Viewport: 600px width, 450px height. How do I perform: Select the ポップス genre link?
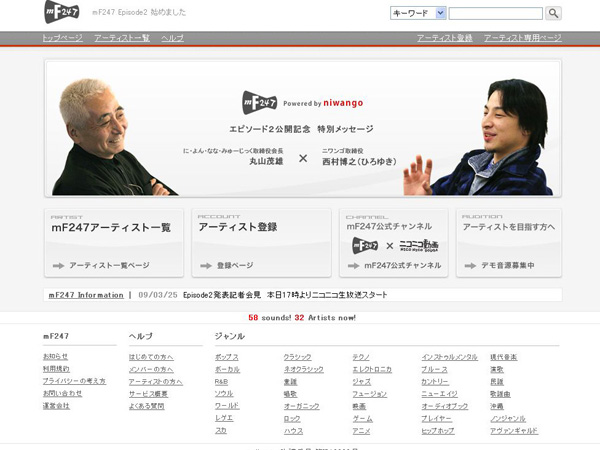click(227, 357)
